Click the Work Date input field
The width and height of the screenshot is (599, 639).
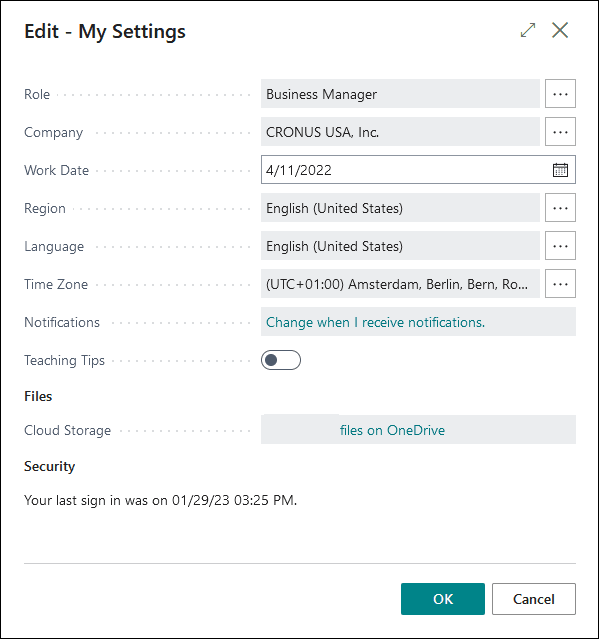(x=418, y=170)
